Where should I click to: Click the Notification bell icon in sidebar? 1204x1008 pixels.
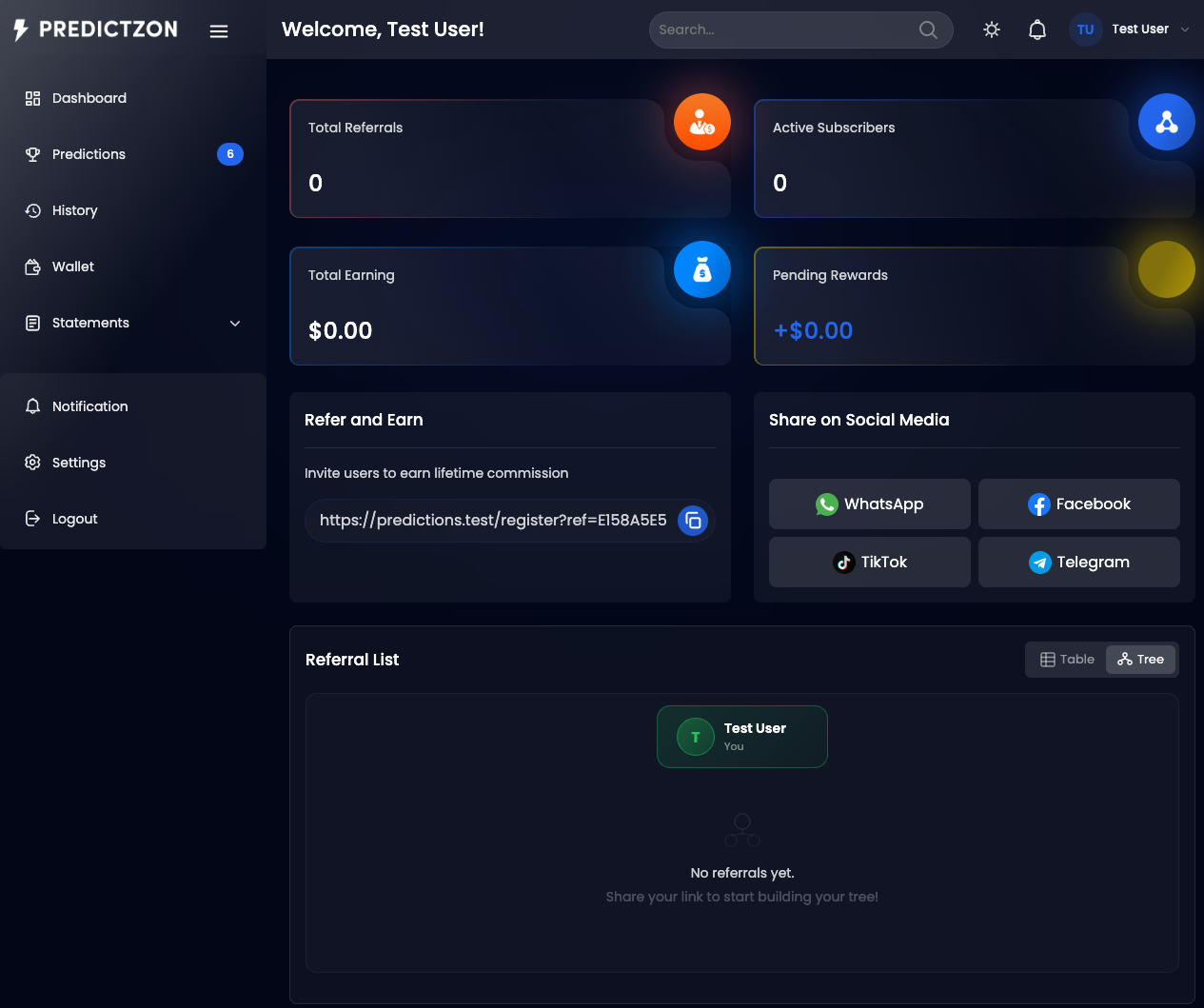tap(32, 406)
